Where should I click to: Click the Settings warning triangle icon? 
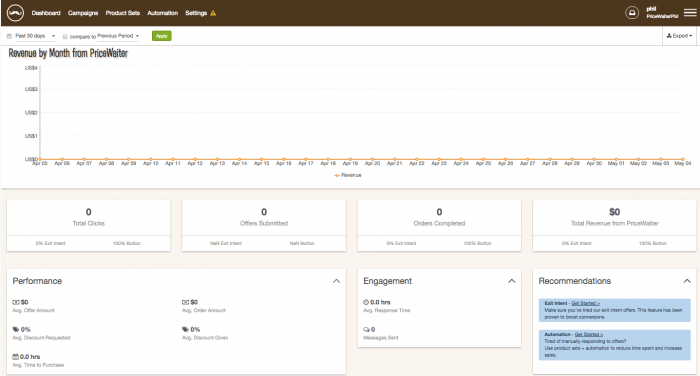click(213, 13)
